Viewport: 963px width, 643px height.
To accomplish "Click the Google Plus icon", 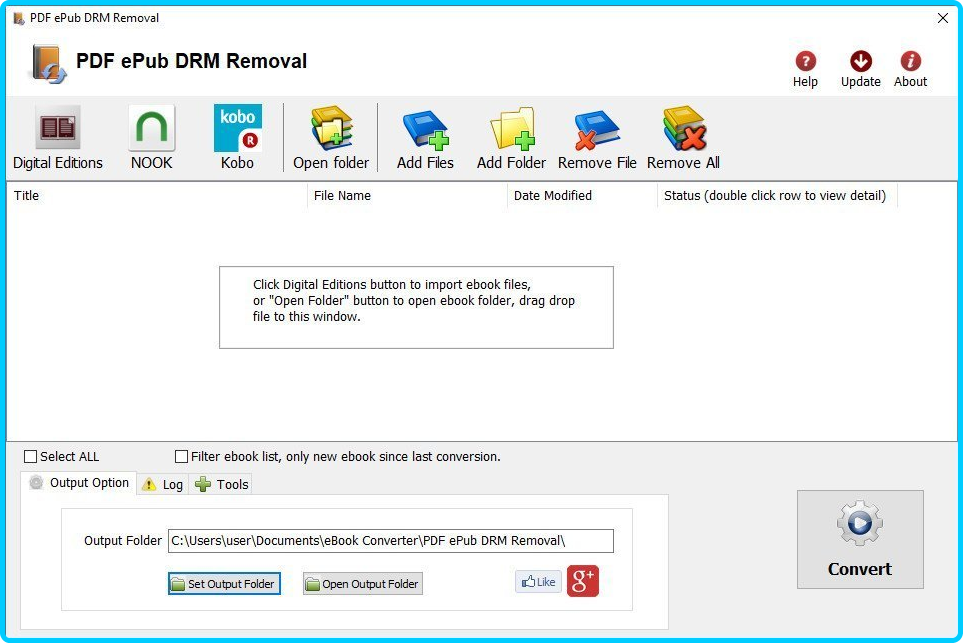I will click(x=582, y=581).
